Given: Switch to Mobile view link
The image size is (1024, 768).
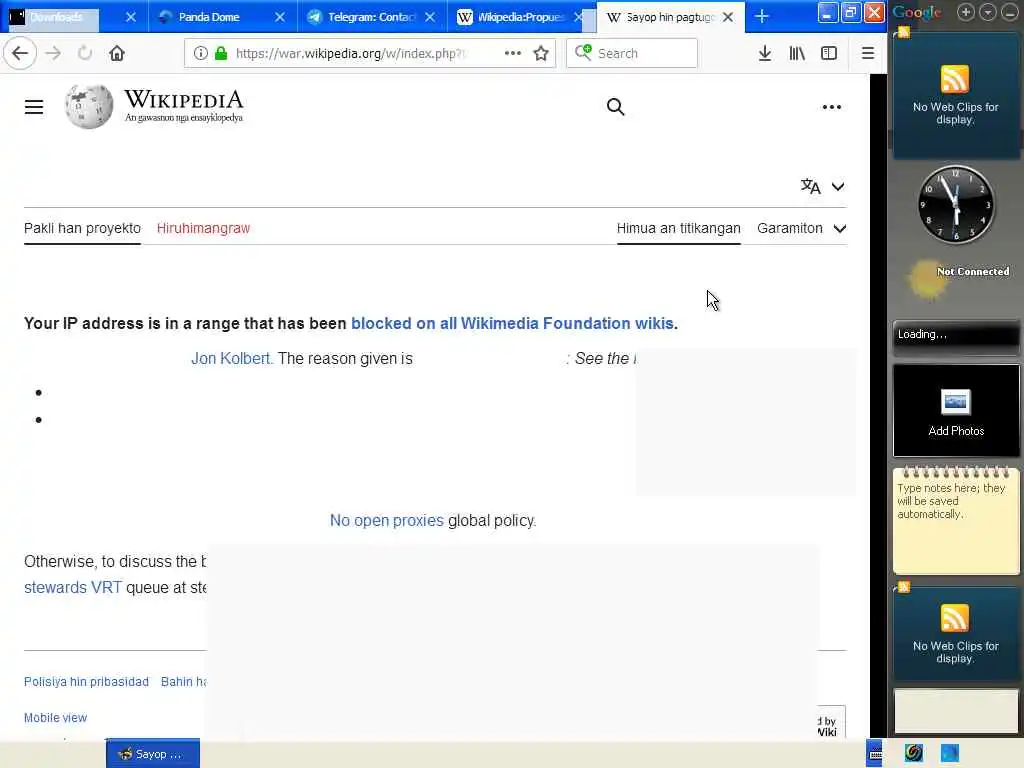Looking at the screenshot, I should pyautogui.click(x=56, y=718).
